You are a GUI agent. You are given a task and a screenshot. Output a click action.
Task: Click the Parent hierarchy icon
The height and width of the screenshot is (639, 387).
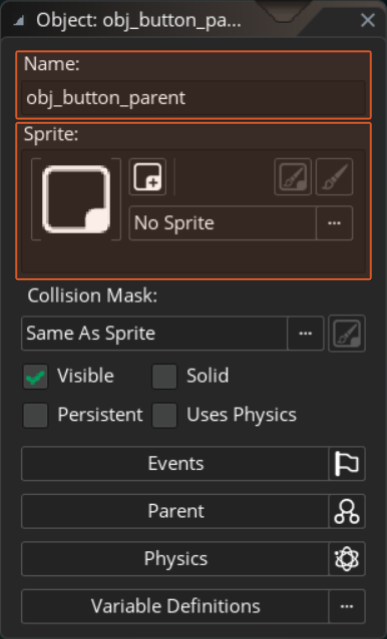[x=347, y=511]
